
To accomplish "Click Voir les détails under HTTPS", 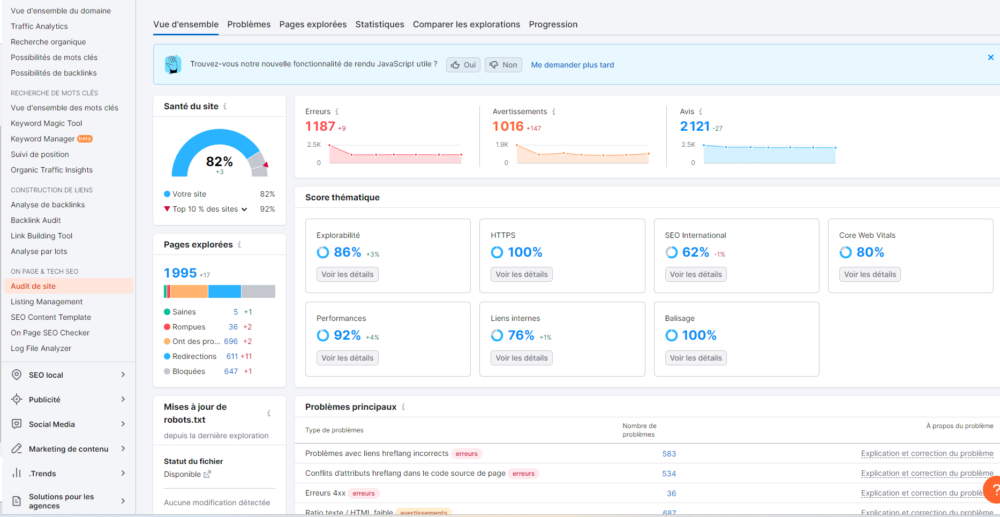I will (x=522, y=275).
